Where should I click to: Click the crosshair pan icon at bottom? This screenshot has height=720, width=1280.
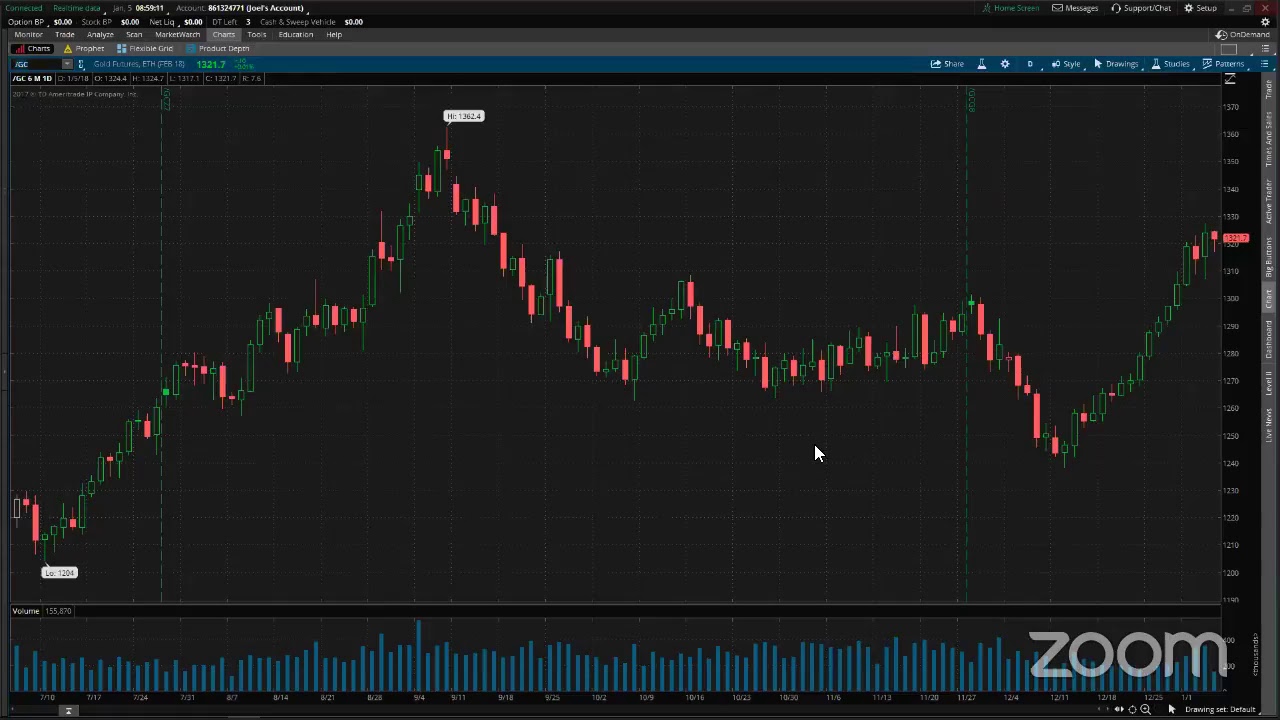click(1132, 709)
